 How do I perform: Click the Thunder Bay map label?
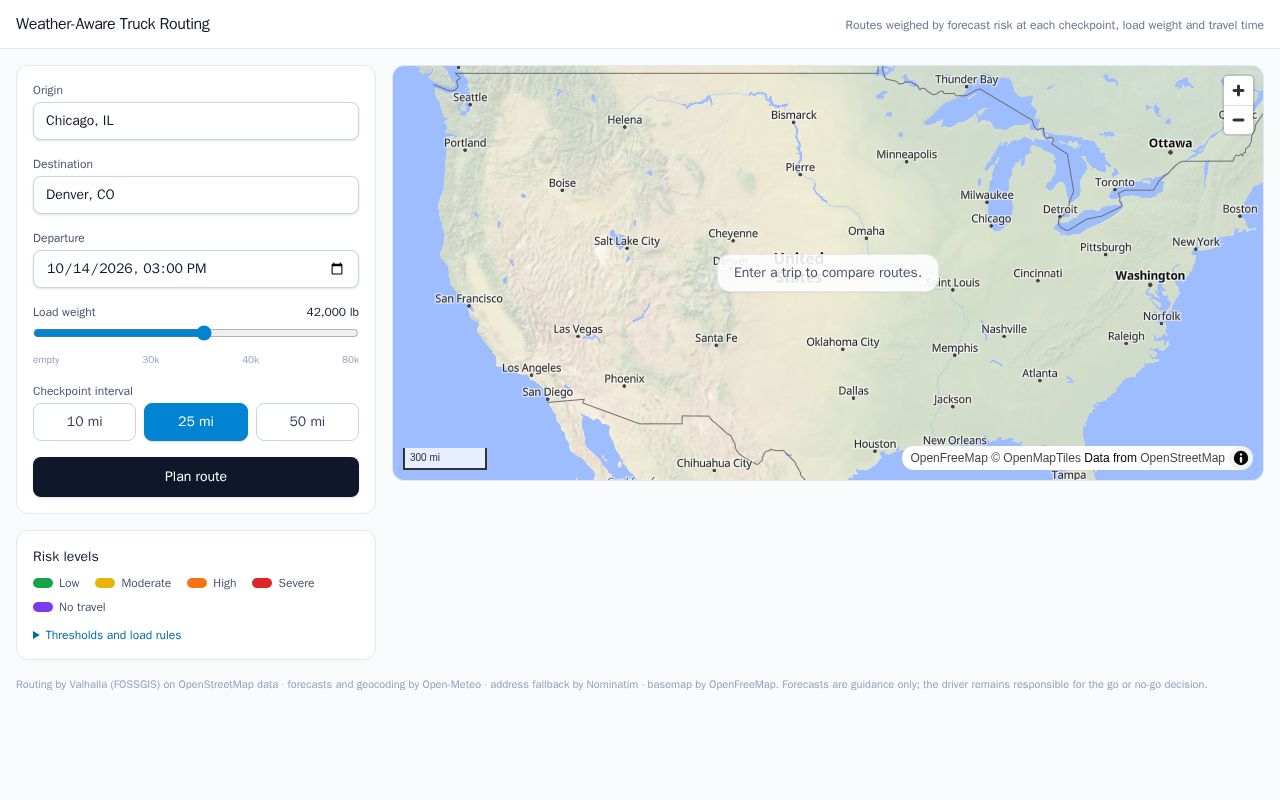click(967, 80)
